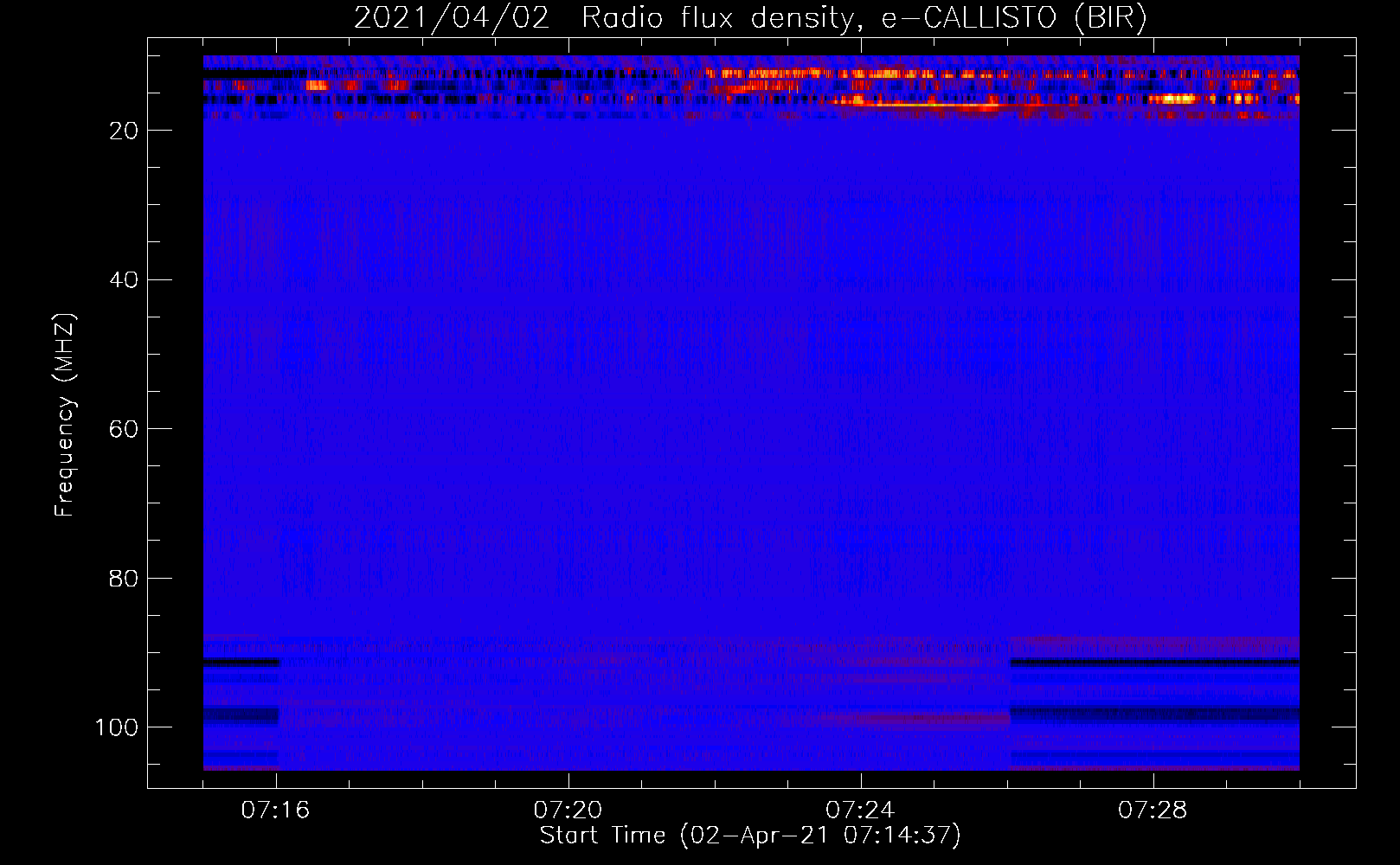The width and height of the screenshot is (1400, 865).
Task: Click the 07:16 time tick label
Action: (x=275, y=810)
